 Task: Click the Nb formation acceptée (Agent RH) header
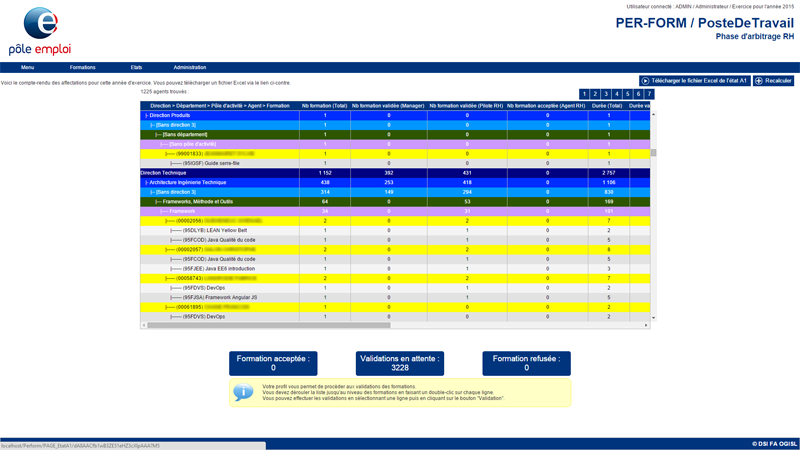click(546, 106)
